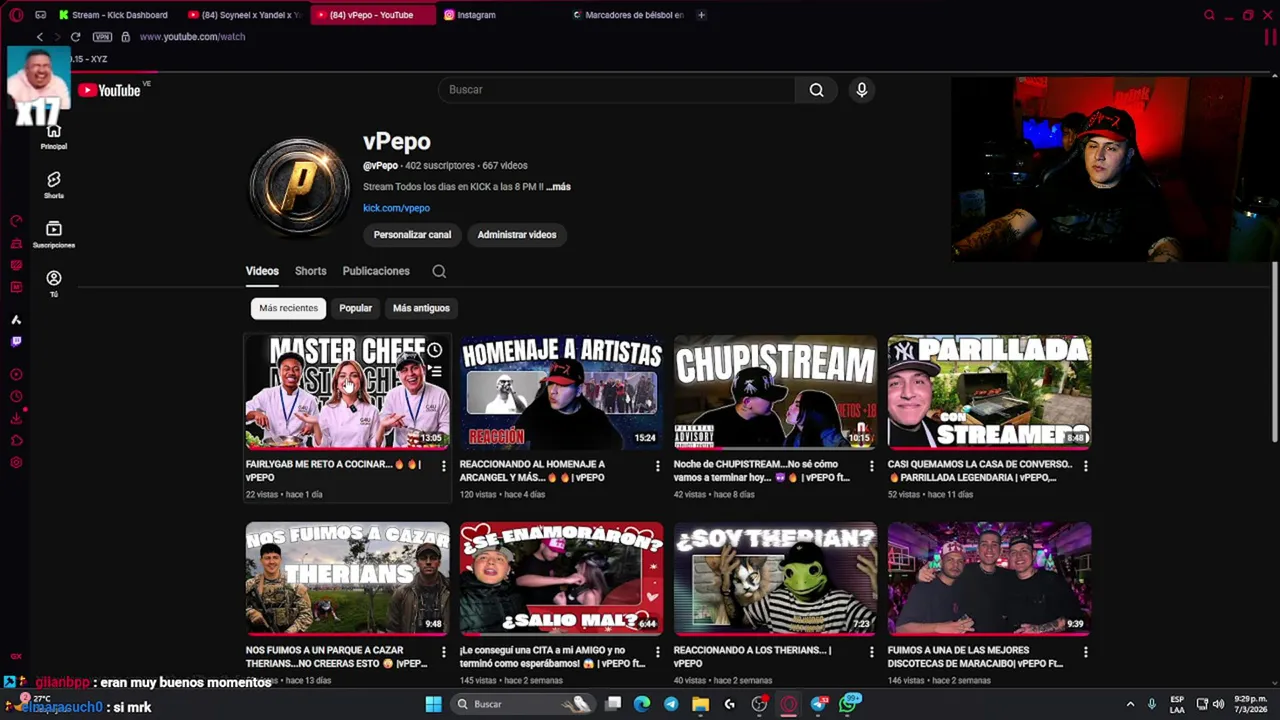
Task: Click the site lock icon in address bar
Action: [x=125, y=37]
